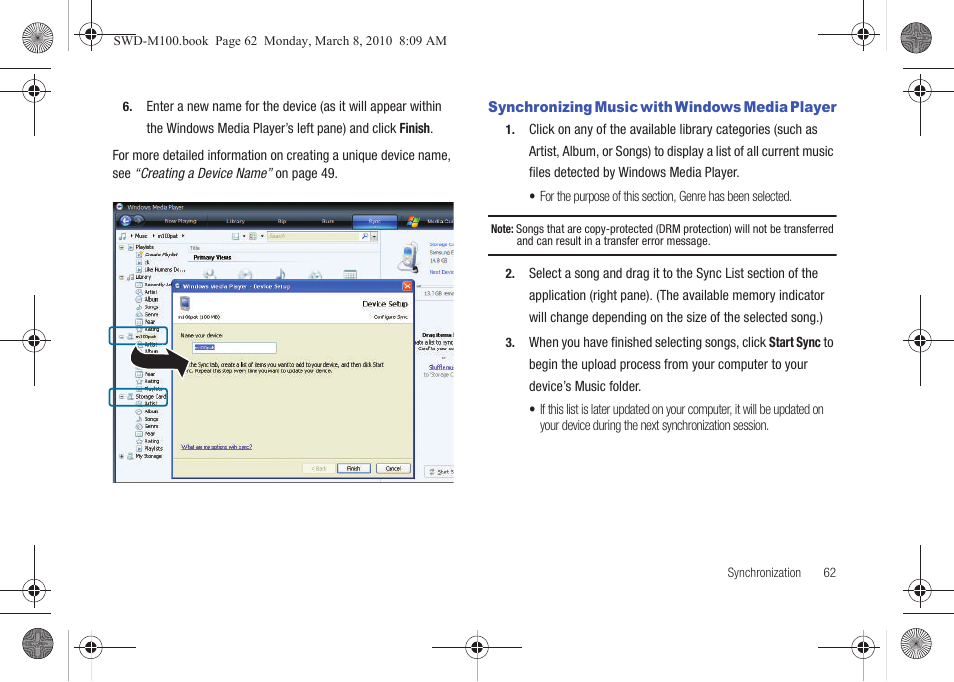
Task: Click the Start Sync button
Action: (x=440, y=471)
